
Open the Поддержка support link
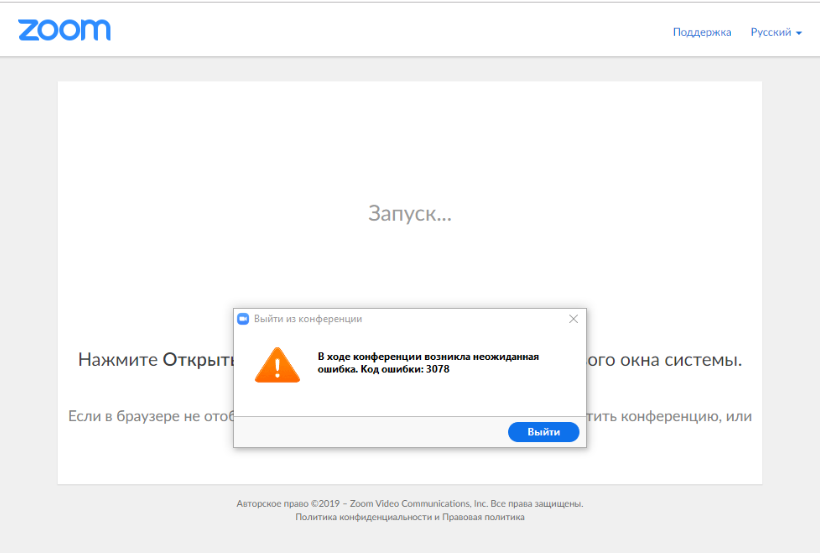point(702,32)
